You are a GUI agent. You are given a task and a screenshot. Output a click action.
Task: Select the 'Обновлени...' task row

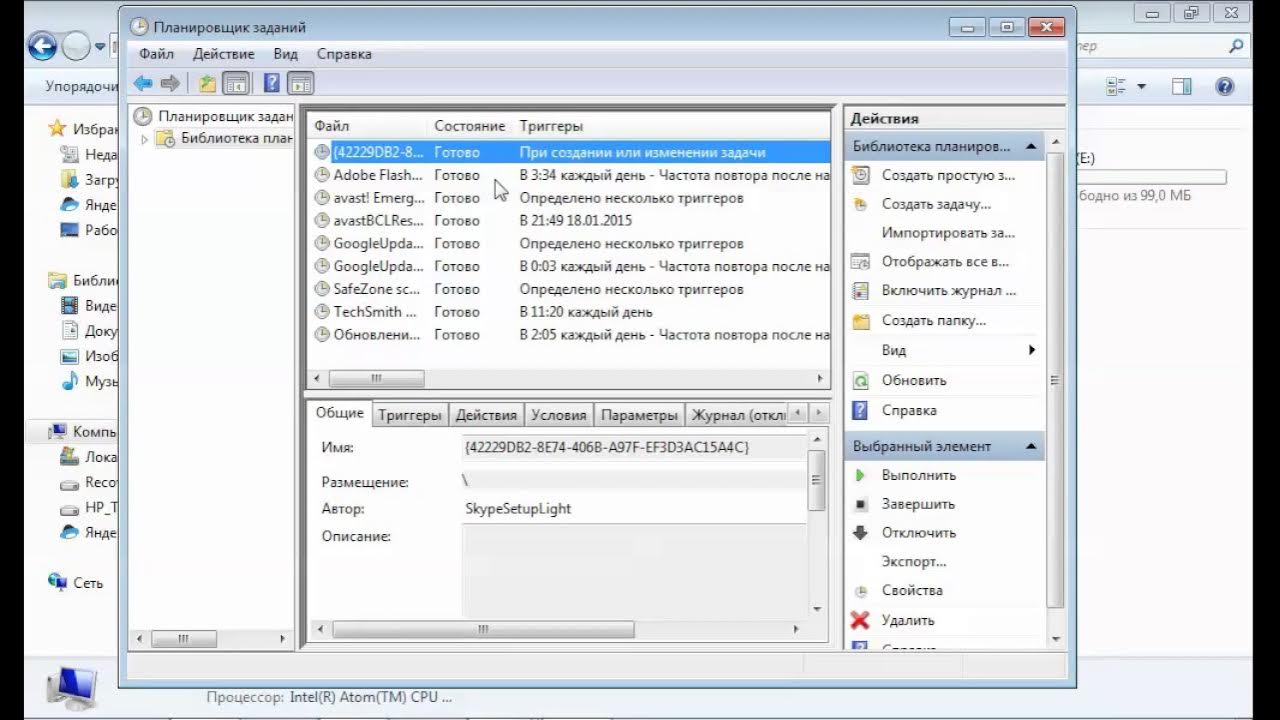[x=570, y=335]
